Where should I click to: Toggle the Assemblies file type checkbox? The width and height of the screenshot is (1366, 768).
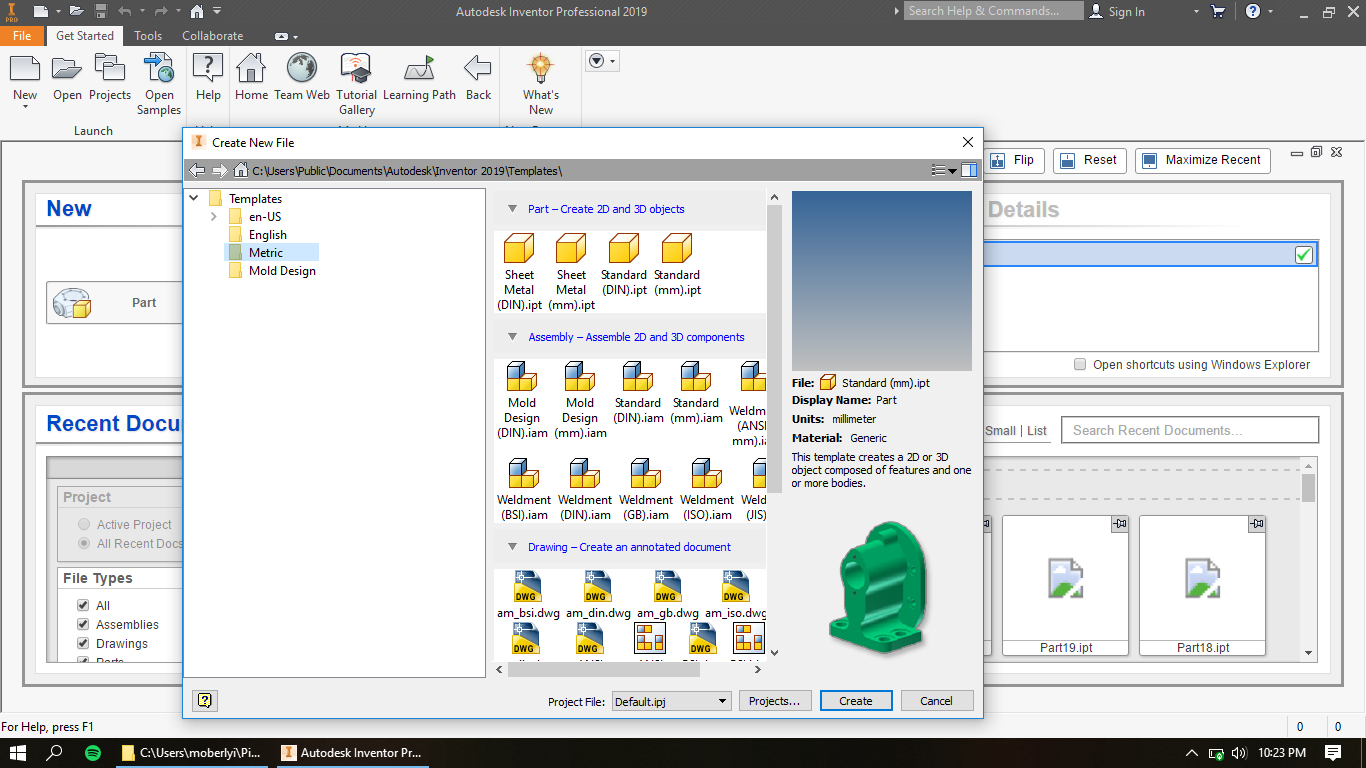pos(83,624)
